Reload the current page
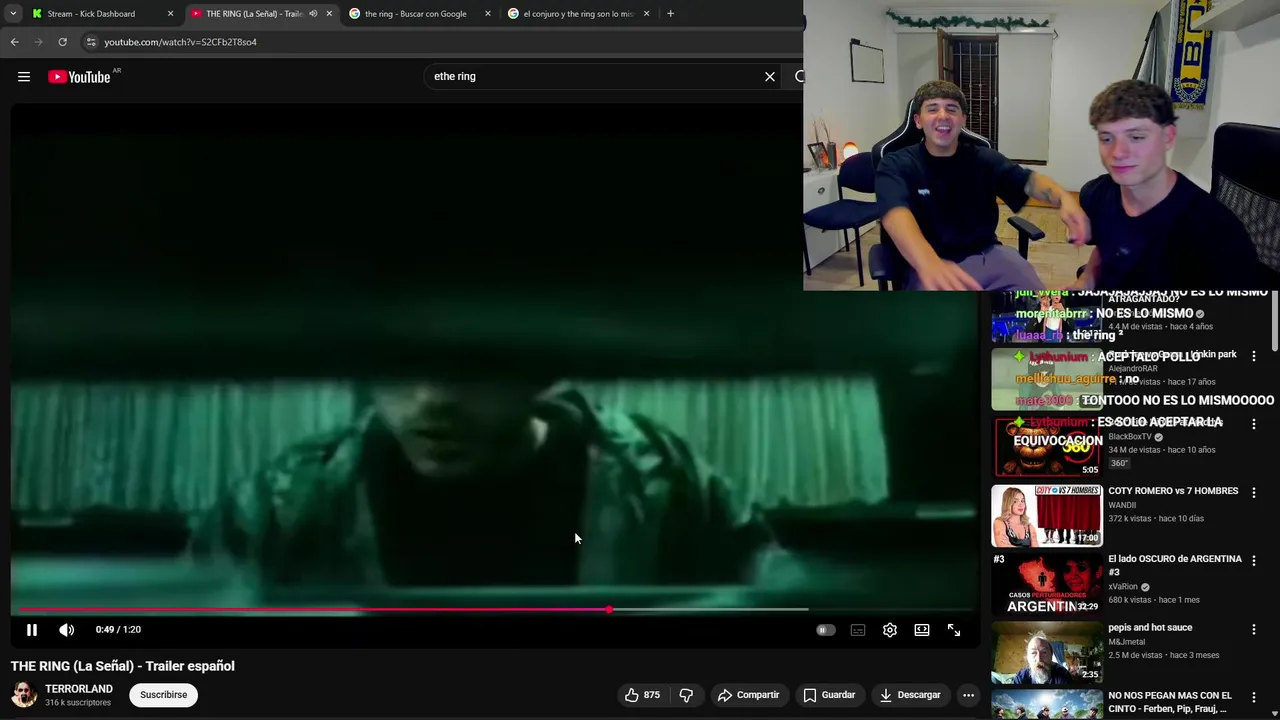This screenshot has height=720, width=1280. (x=62, y=42)
